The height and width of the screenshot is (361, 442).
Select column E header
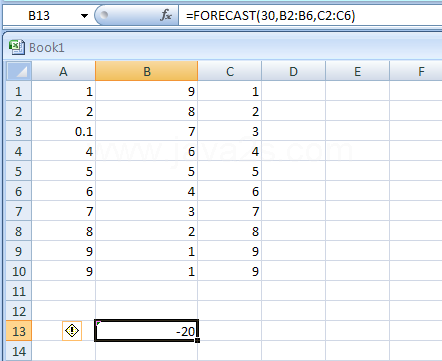357,71
